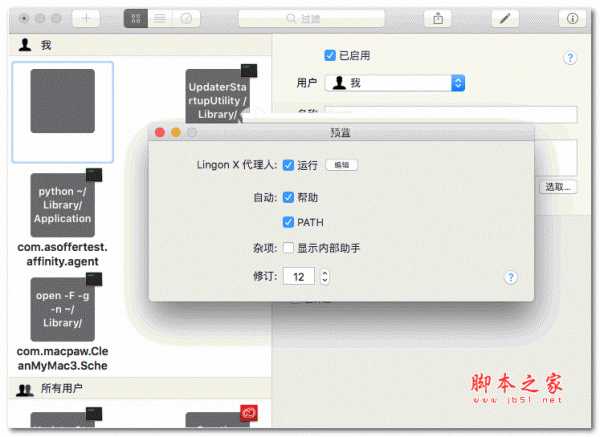Click the 所有用户 section header
This screenshot has height=437, width=600.
[x=140, y=388]
